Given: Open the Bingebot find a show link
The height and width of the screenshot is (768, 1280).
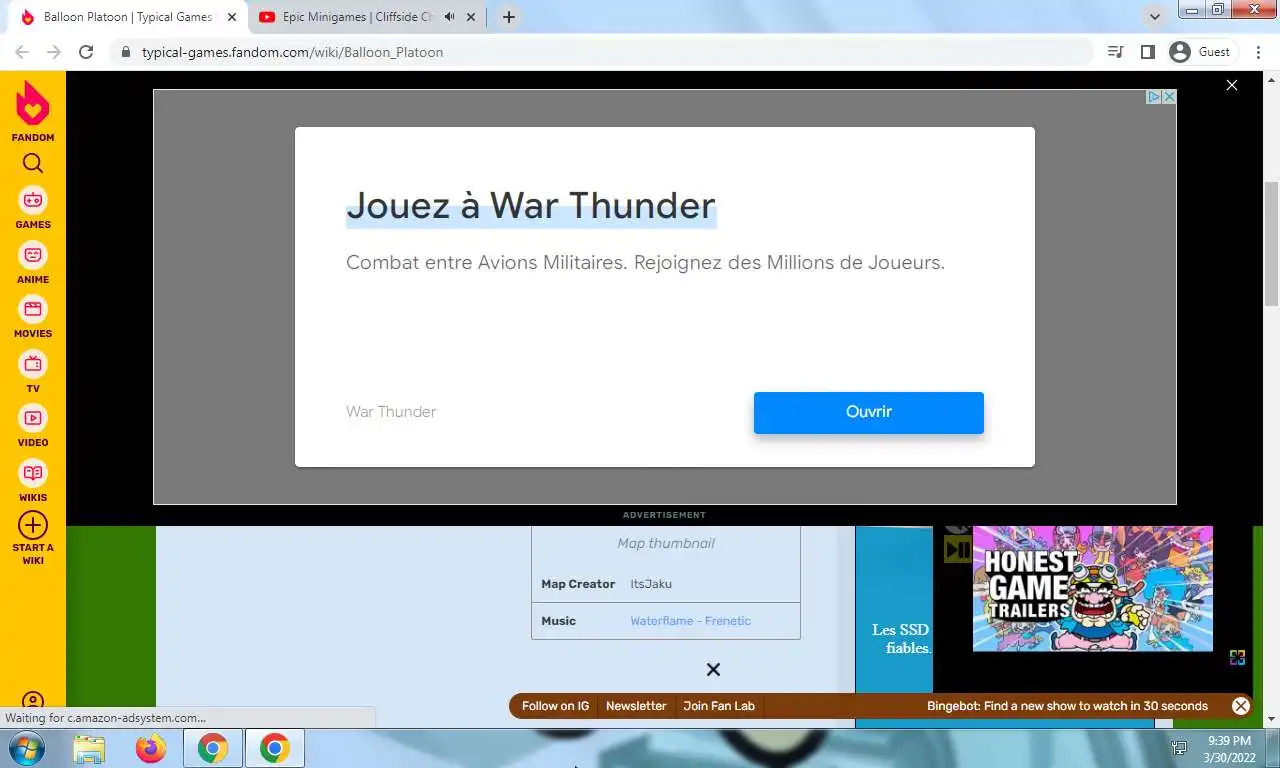Looking at the screenshot, I should pos(1067,706).
